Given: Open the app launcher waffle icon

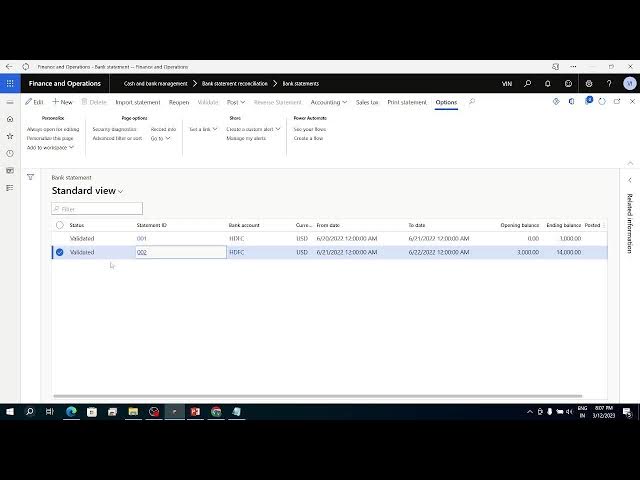Looking at the screenshot, I should 10,84.
